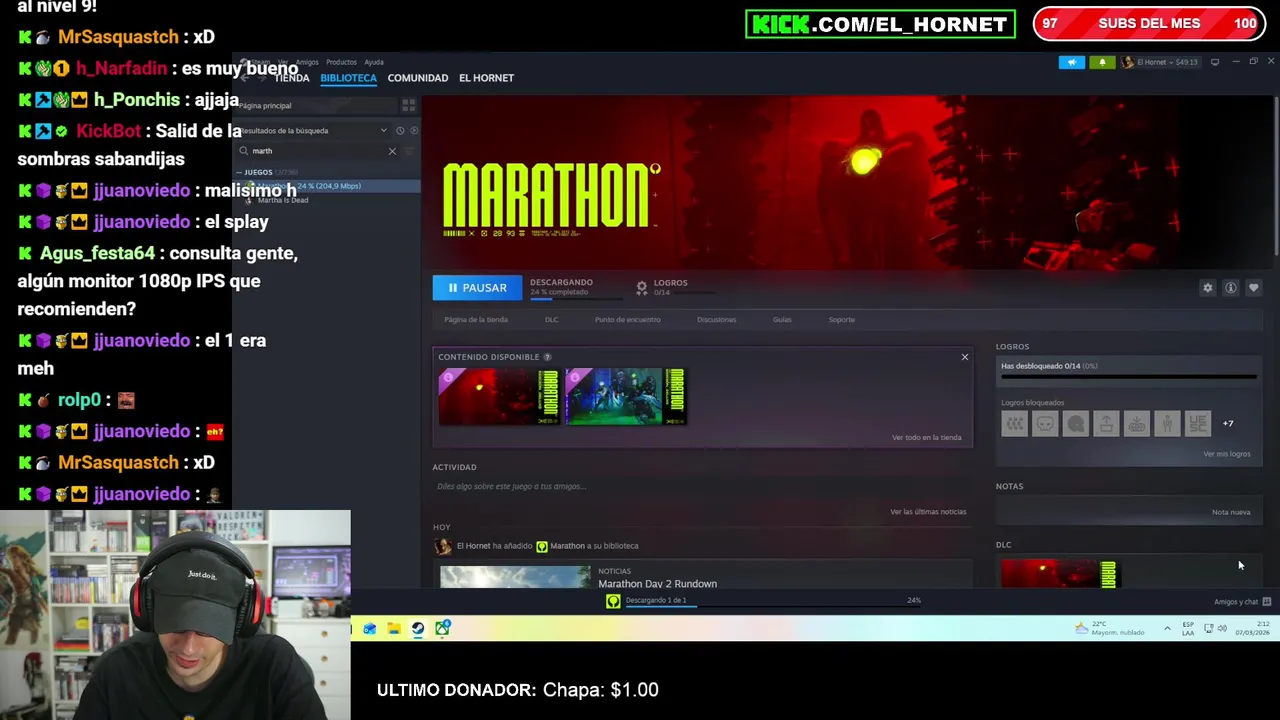Select Marathon in library list

click(327, 186)
